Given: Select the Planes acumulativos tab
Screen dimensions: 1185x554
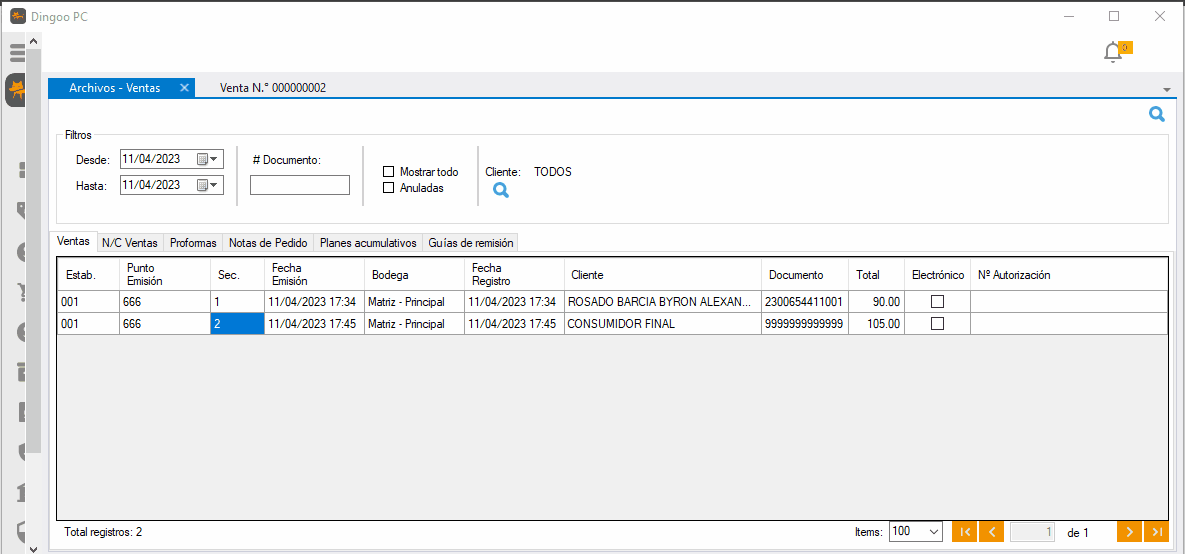Looking at the screenshot, I should [x=368, y=243].
